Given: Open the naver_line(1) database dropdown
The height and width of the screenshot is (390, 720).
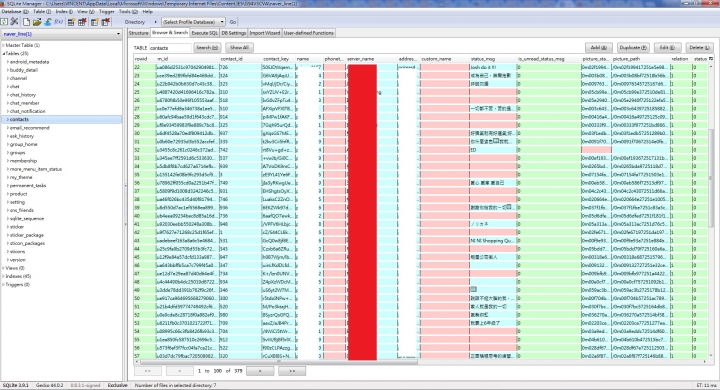Looking at the screenshot, I should coord(61,34).
